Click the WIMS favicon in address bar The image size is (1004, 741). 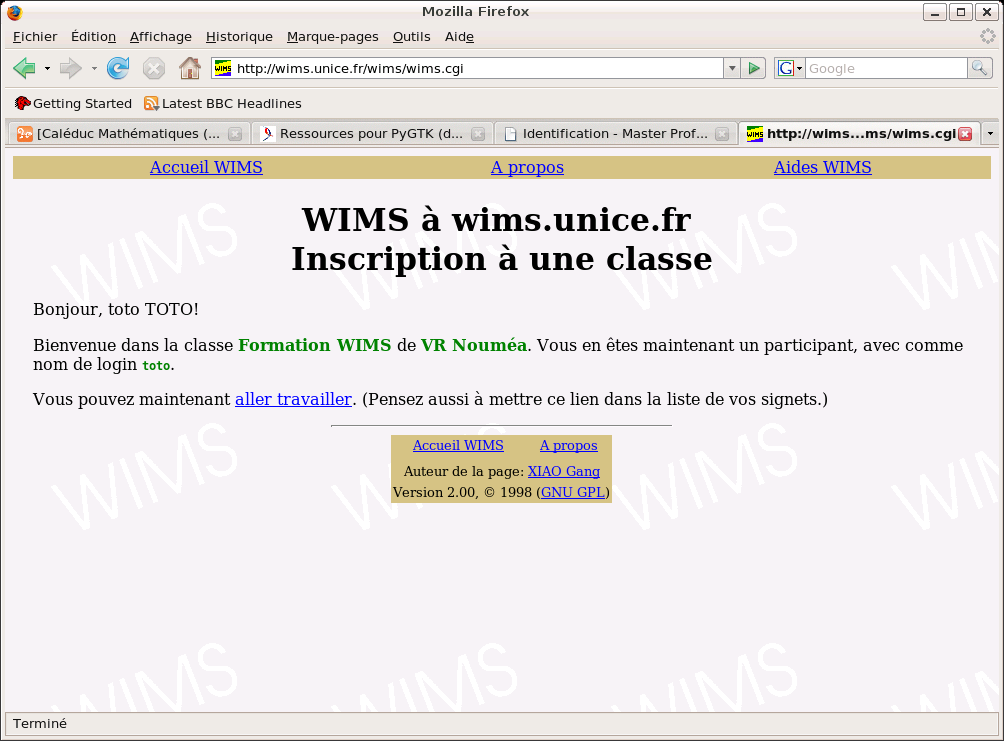point(223,68)
